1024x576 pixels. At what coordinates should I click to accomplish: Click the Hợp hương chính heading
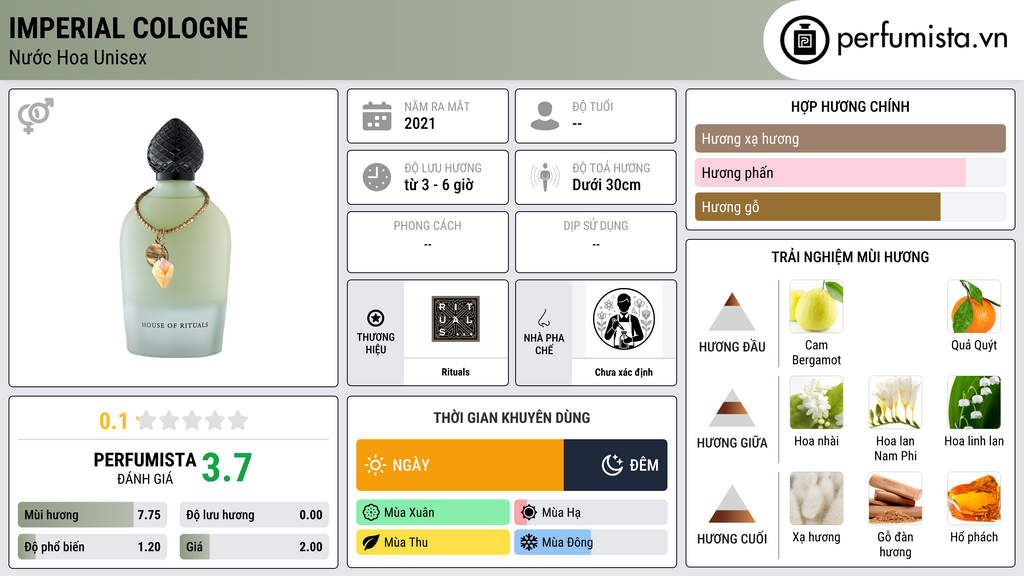(x=850, y=106)
